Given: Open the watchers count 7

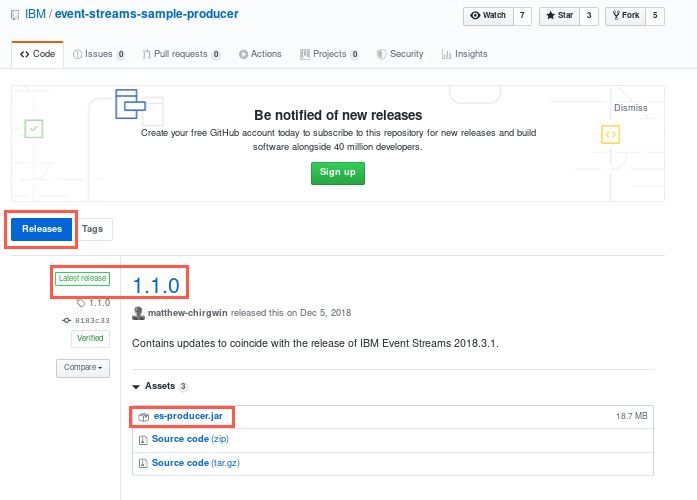Looking at the screenshot, I should [522, 16].
